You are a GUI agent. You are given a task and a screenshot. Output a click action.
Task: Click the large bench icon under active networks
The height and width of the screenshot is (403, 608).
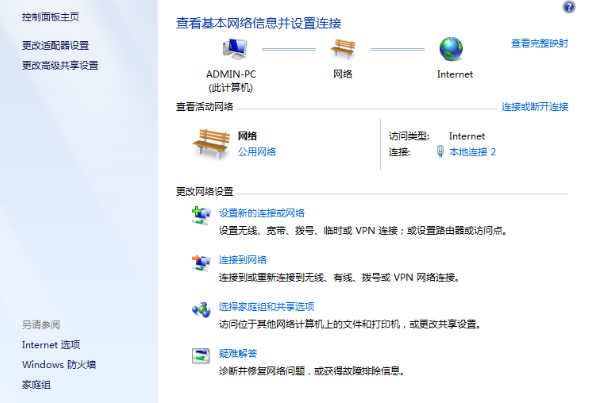click(211, 143)
